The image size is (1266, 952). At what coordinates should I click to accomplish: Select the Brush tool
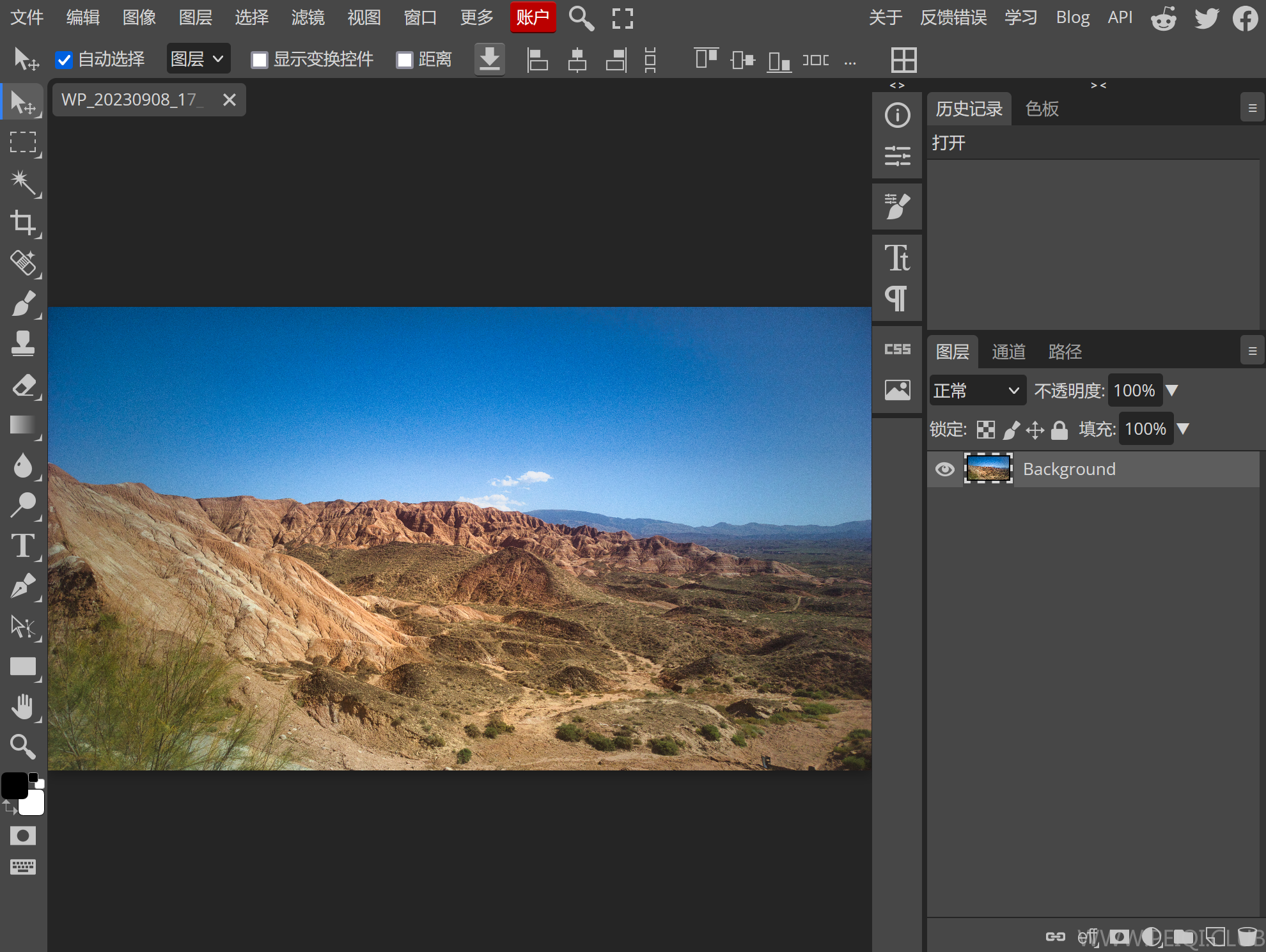[x=23, y=303]
